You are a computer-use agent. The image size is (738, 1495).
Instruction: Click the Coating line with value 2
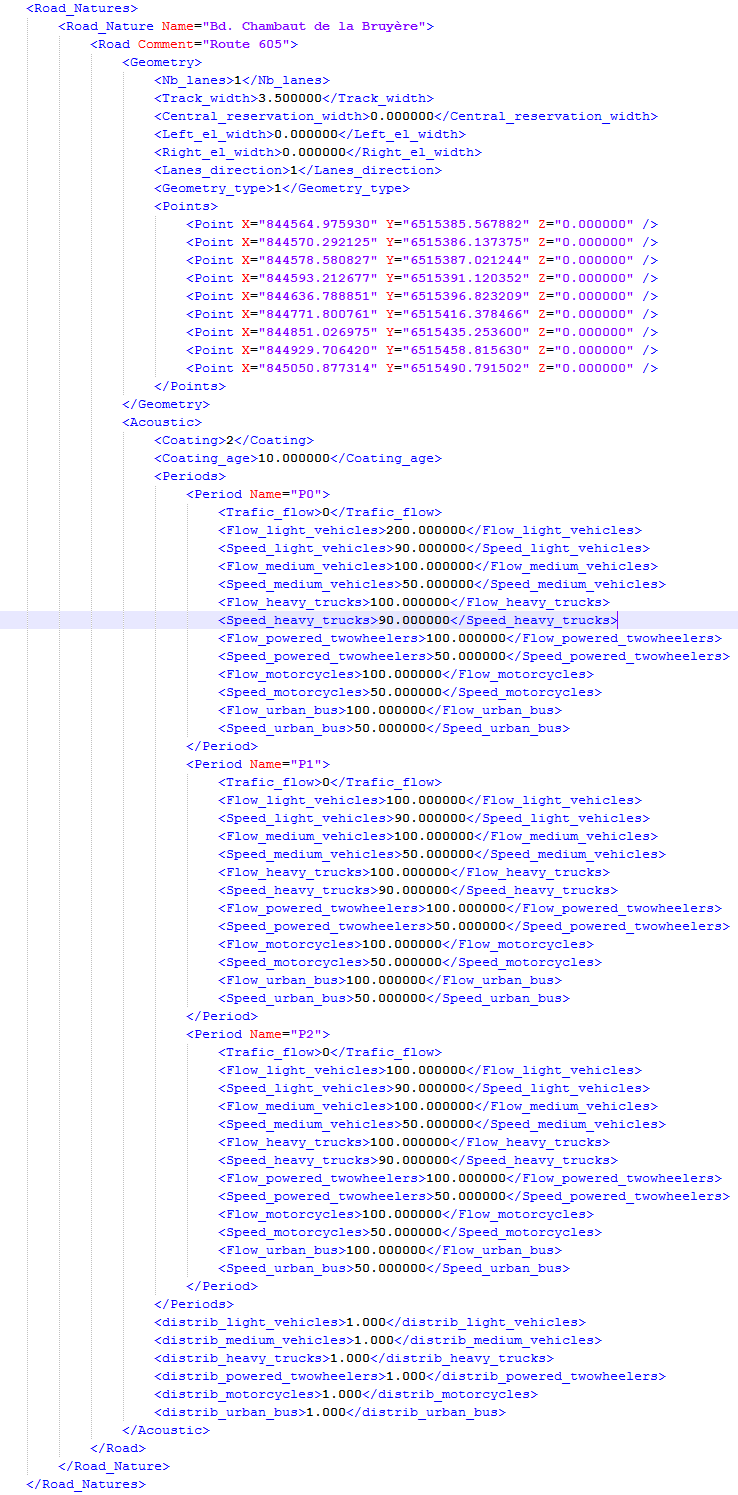[x=234, y=440]
